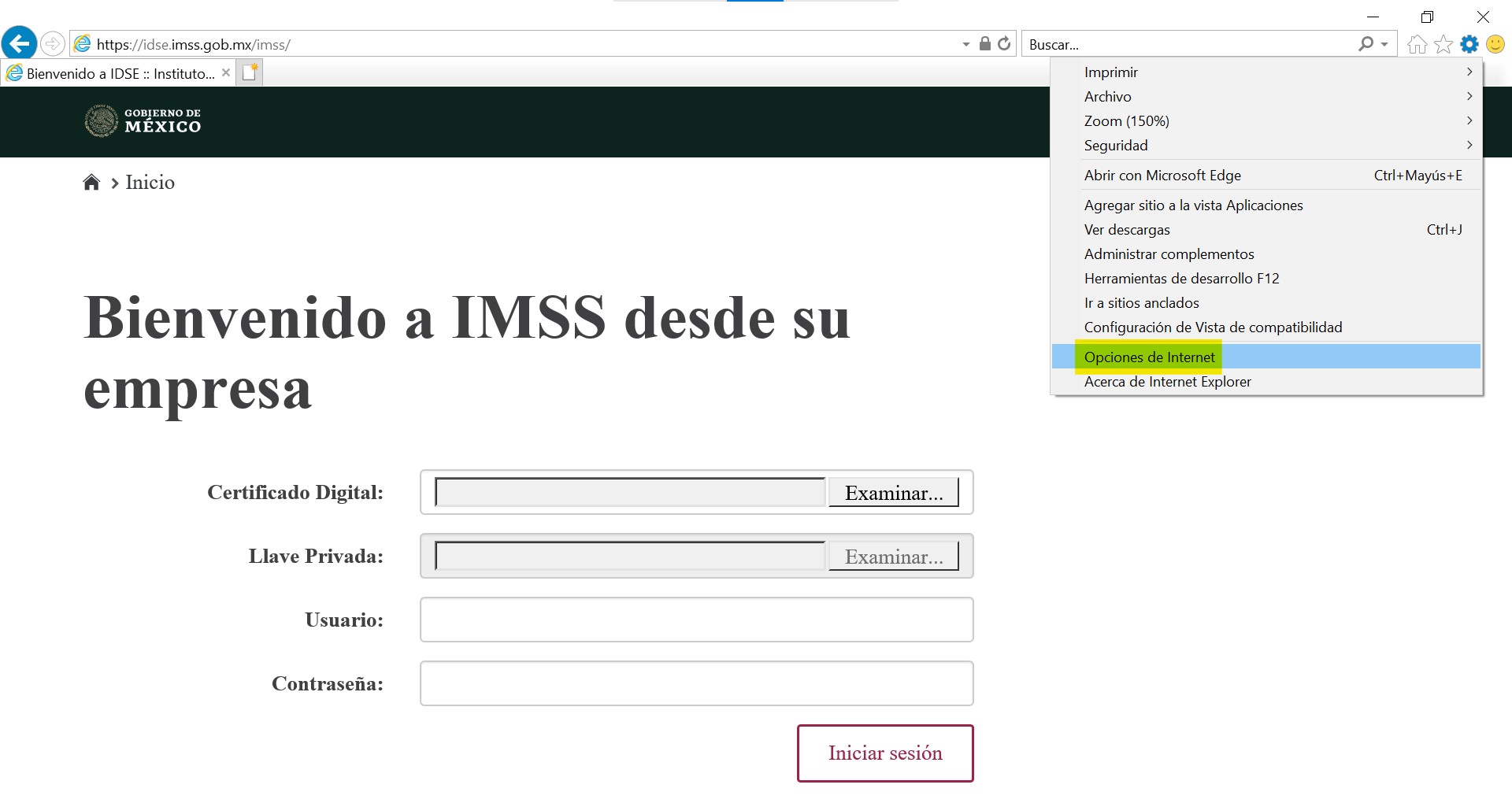Click the browser Back arrow button
The width and height of the screenshot is (1512, 803).
click(20, 43)
